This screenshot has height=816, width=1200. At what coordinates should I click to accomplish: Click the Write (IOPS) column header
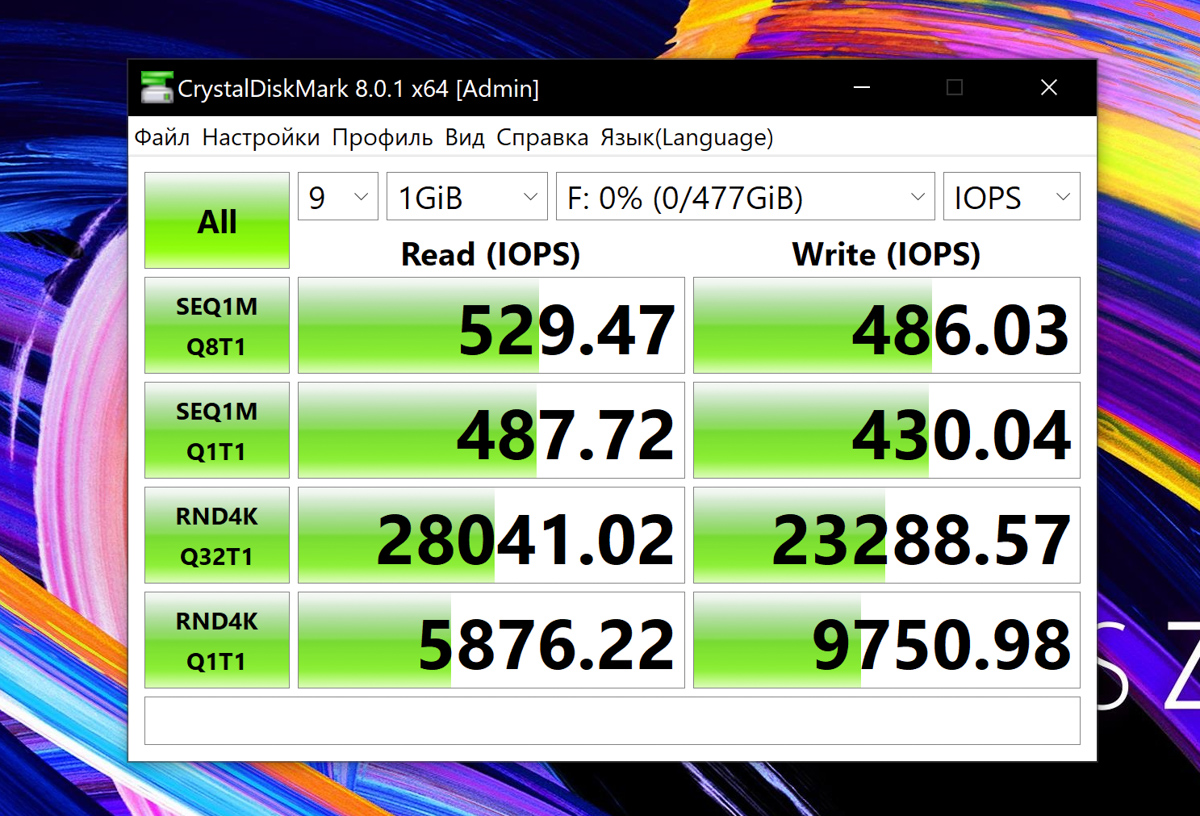886,254
